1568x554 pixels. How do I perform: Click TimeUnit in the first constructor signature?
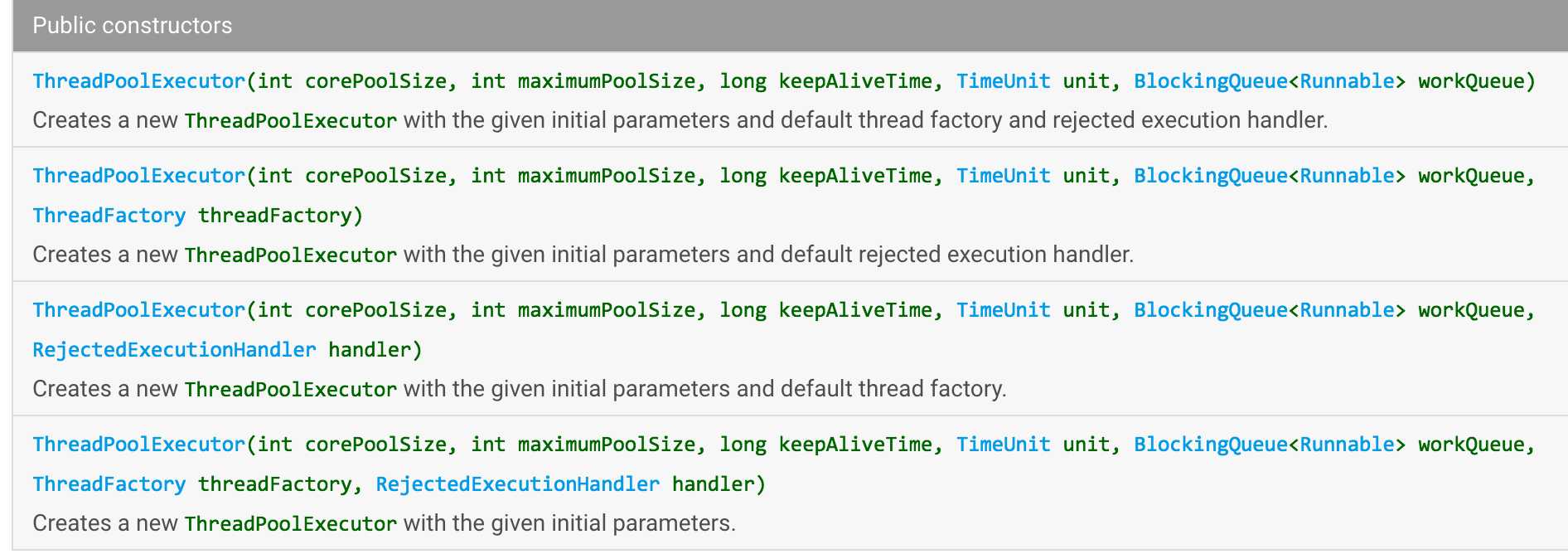click(x=1003, y=81)
